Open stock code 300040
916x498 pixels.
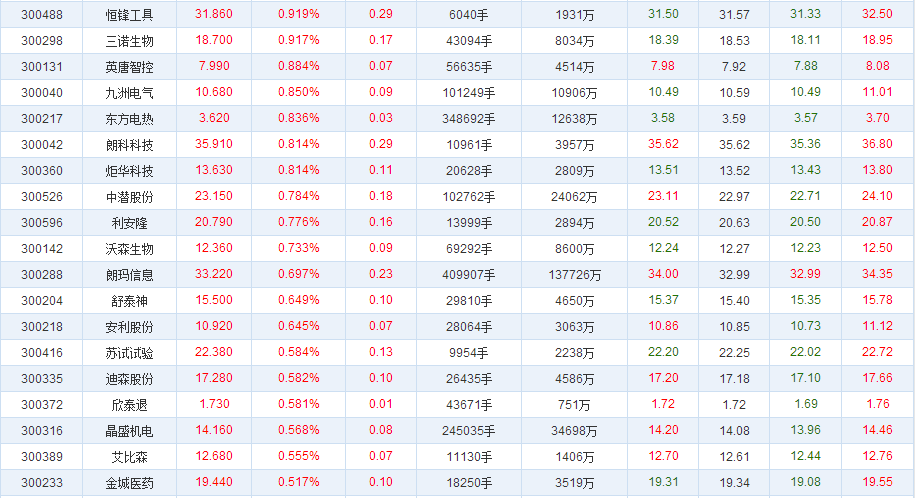click(x=41, y=93)
